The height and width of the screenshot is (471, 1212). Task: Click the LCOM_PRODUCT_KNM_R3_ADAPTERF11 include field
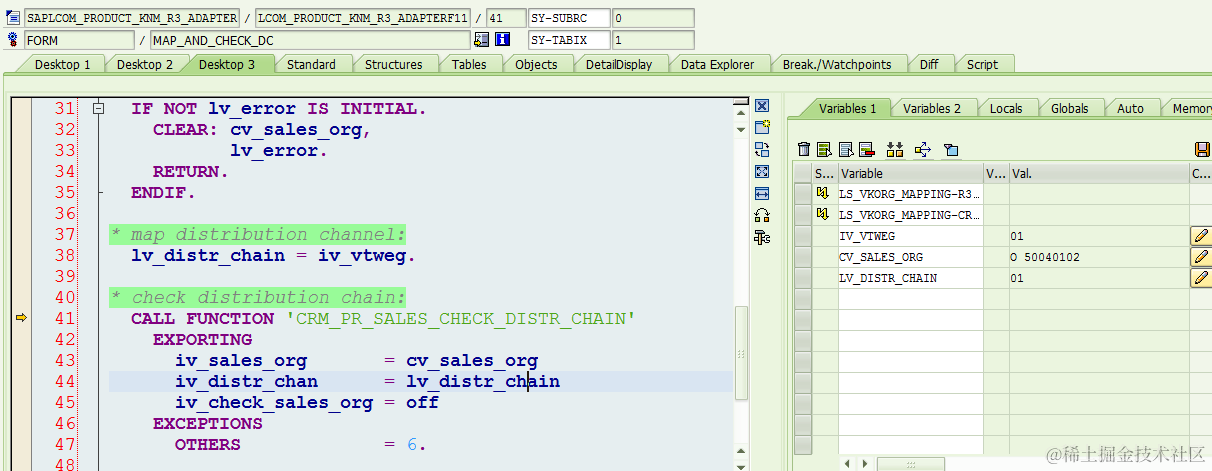362,18
